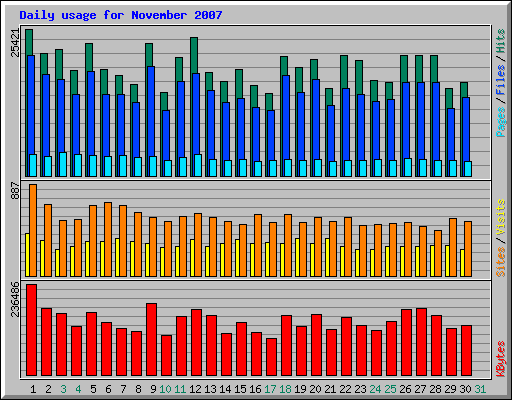Click the red KBytes bar for day 17

[272, 357]
